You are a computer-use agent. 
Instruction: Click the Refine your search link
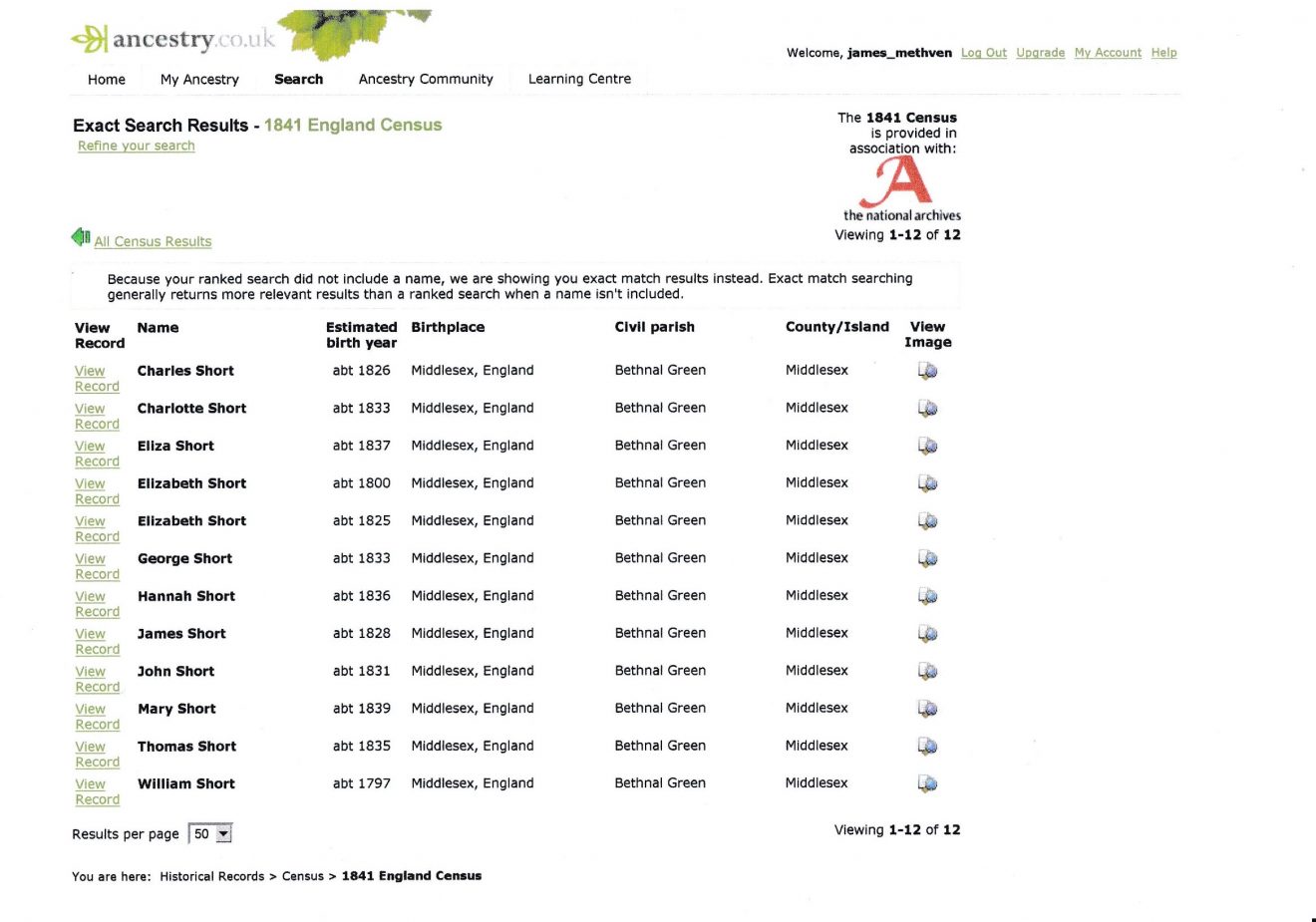coord(137,146)
